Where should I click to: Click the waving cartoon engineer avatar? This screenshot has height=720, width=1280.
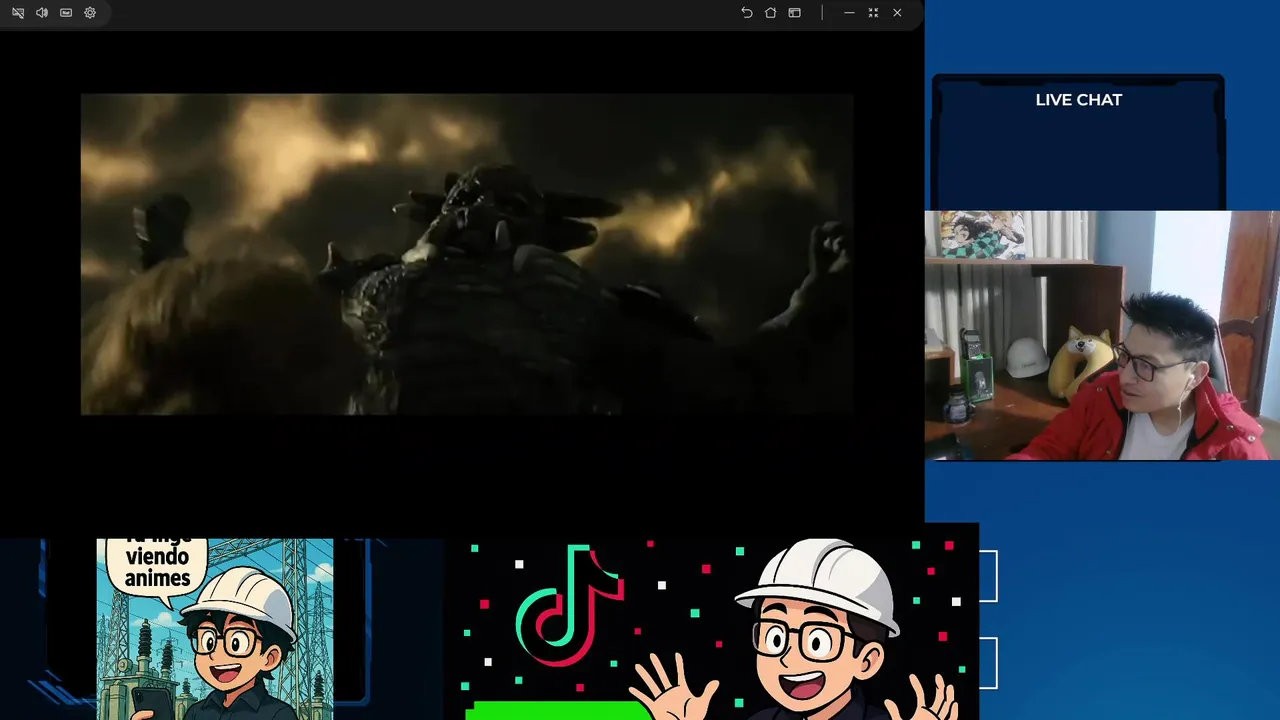click(x=795, y=630)
